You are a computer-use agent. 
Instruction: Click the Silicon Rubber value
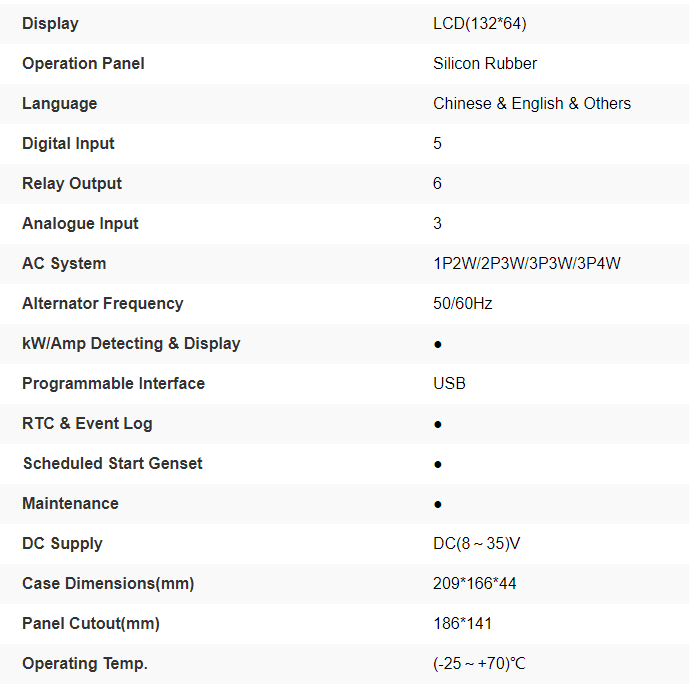[x=485, y=63]
